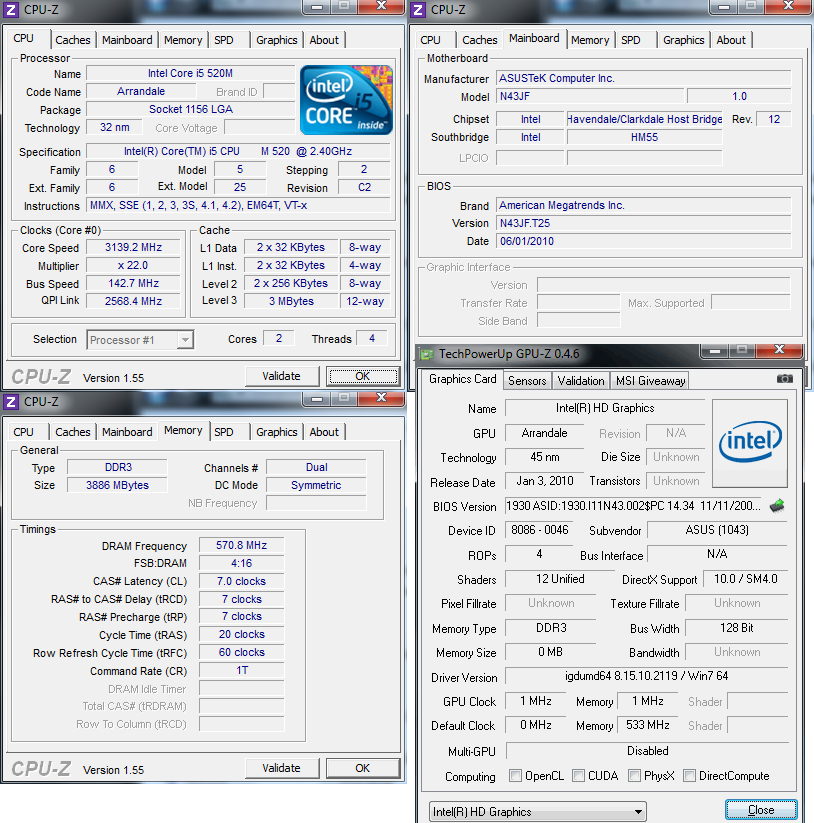Click the QPI Link 2568.4 MHz value

click(x=133, y=301)
